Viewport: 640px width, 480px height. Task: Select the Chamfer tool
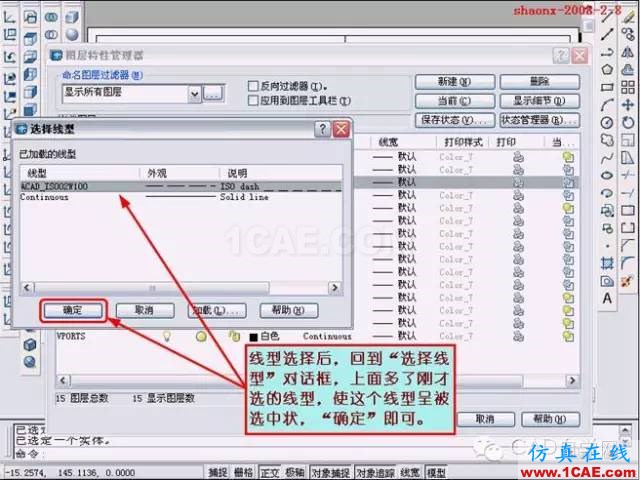[x=628, y=246]
